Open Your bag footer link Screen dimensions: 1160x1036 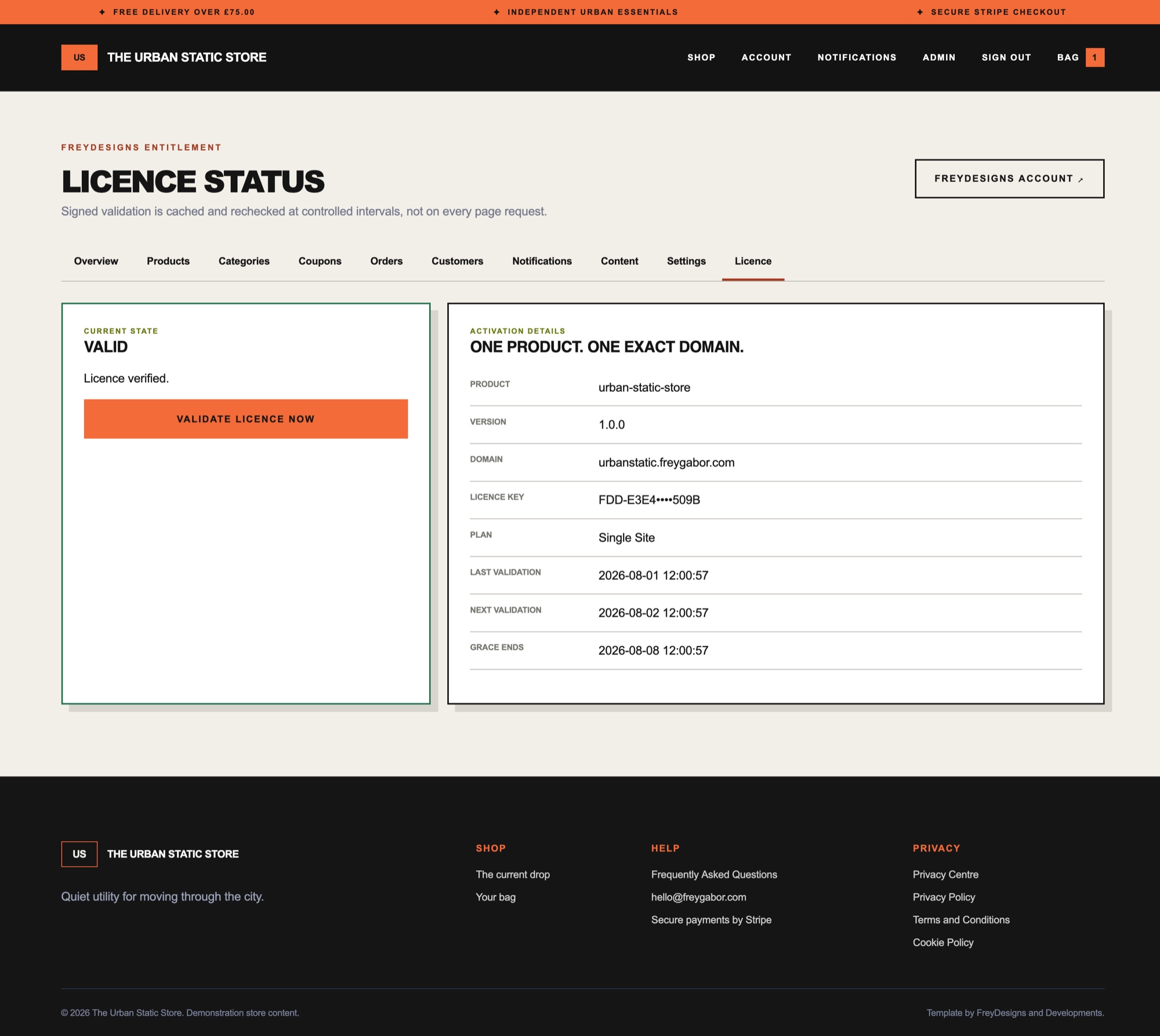coord(495,897)
